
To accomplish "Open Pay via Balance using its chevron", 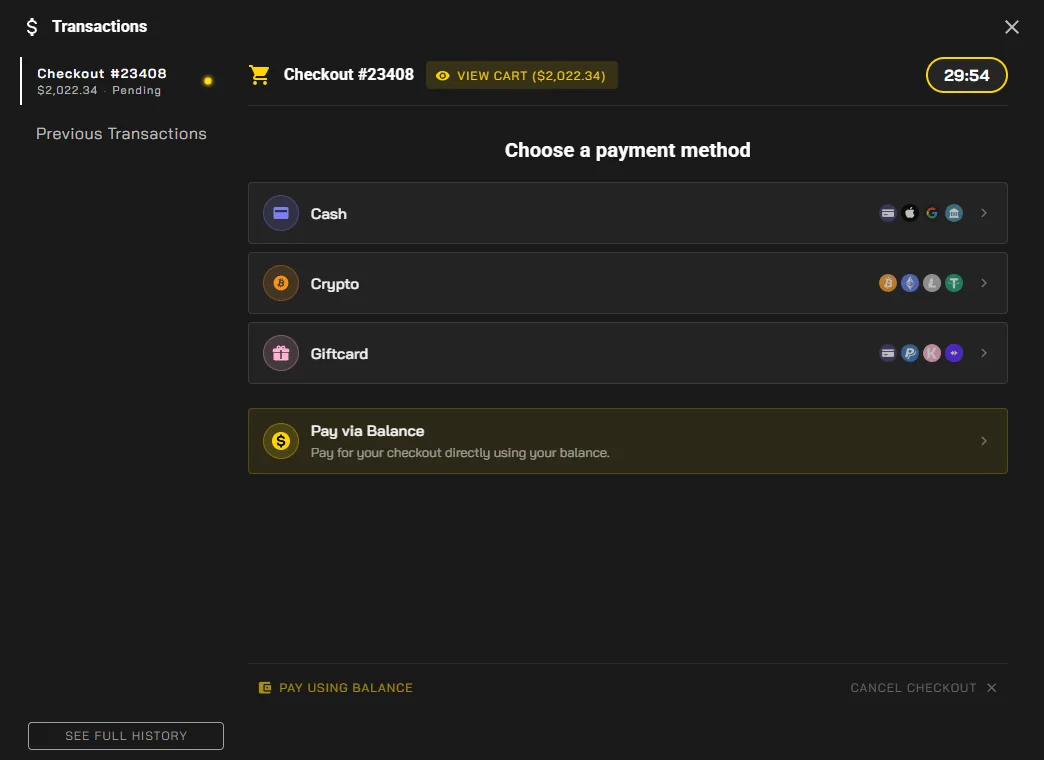I will 983,441.
